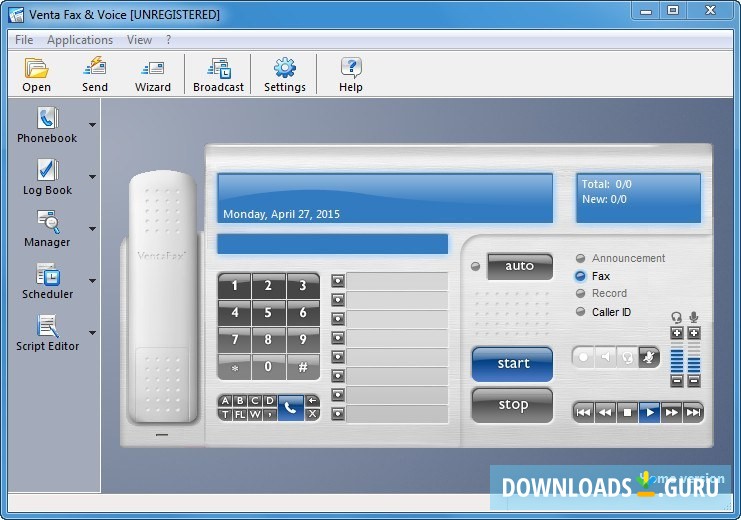Screen dimensions: 741x520
Task: Click the Send fax toolbar icon
Action: [95, 75]
